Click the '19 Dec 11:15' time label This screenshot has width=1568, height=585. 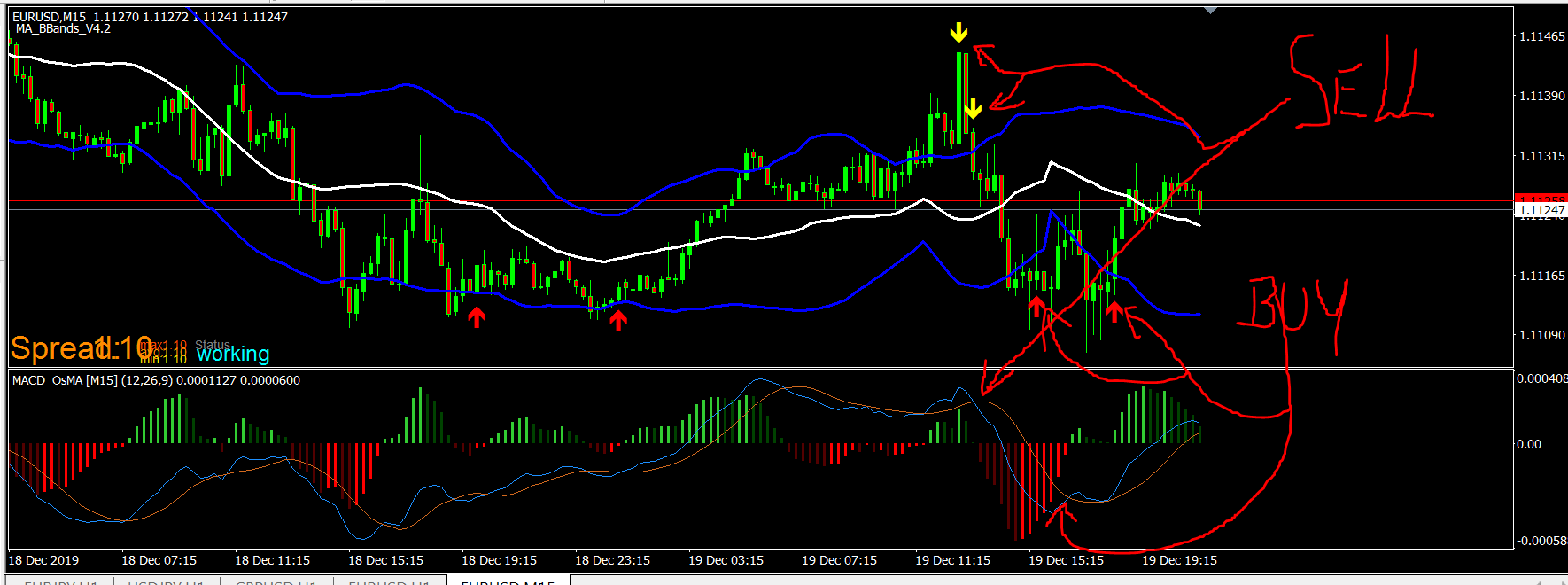(952, 560)
